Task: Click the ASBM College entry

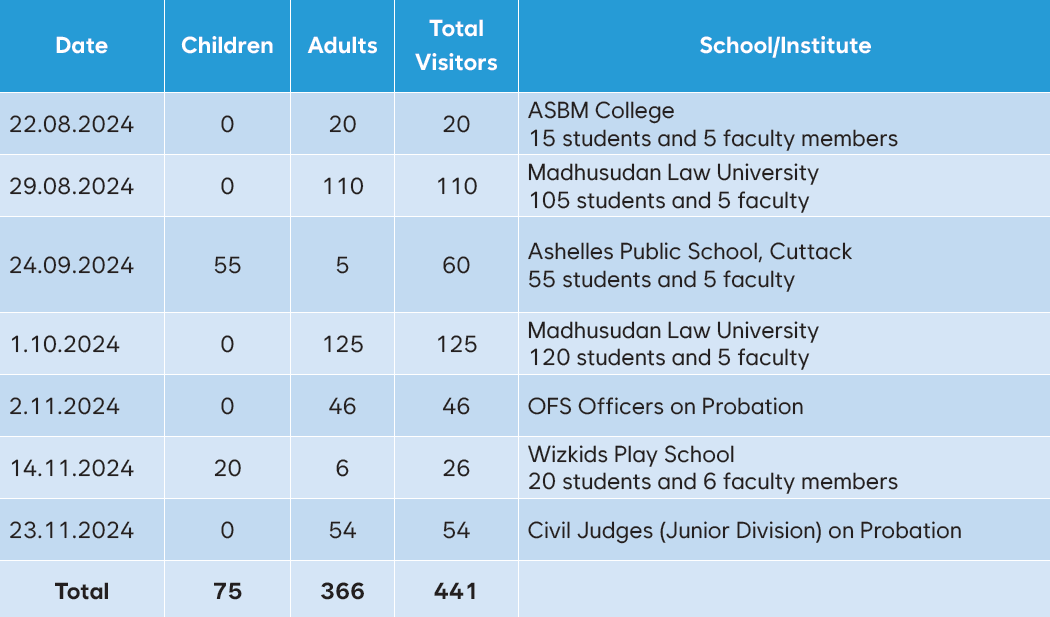Action: (x=601, y=111)
